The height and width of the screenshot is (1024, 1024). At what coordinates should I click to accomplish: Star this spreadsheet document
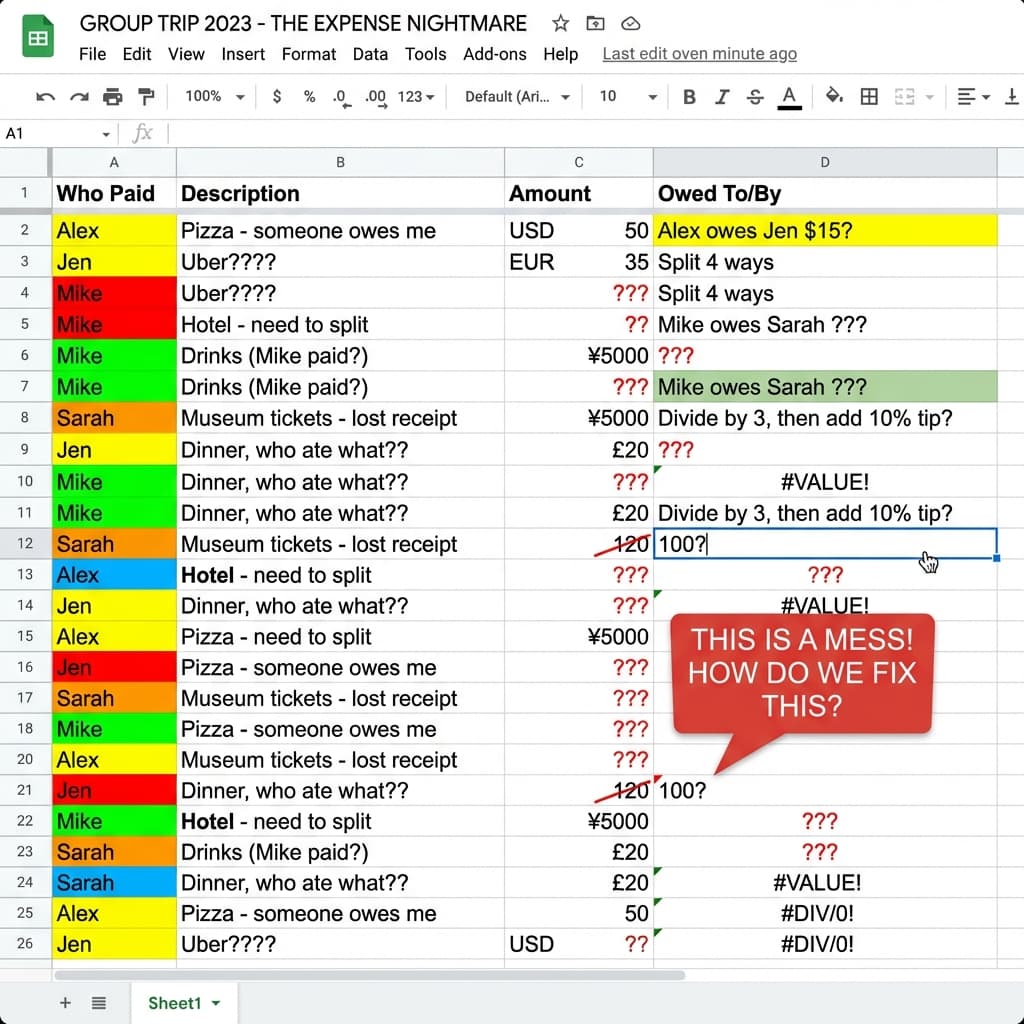pyautogui.click(x=561, y=24)
